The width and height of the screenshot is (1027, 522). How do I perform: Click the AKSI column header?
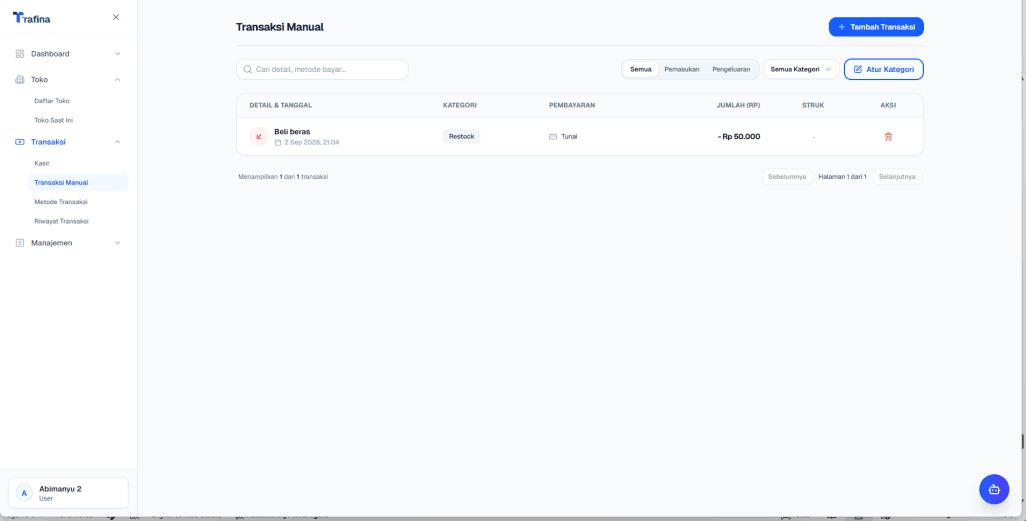coord(888,105)
